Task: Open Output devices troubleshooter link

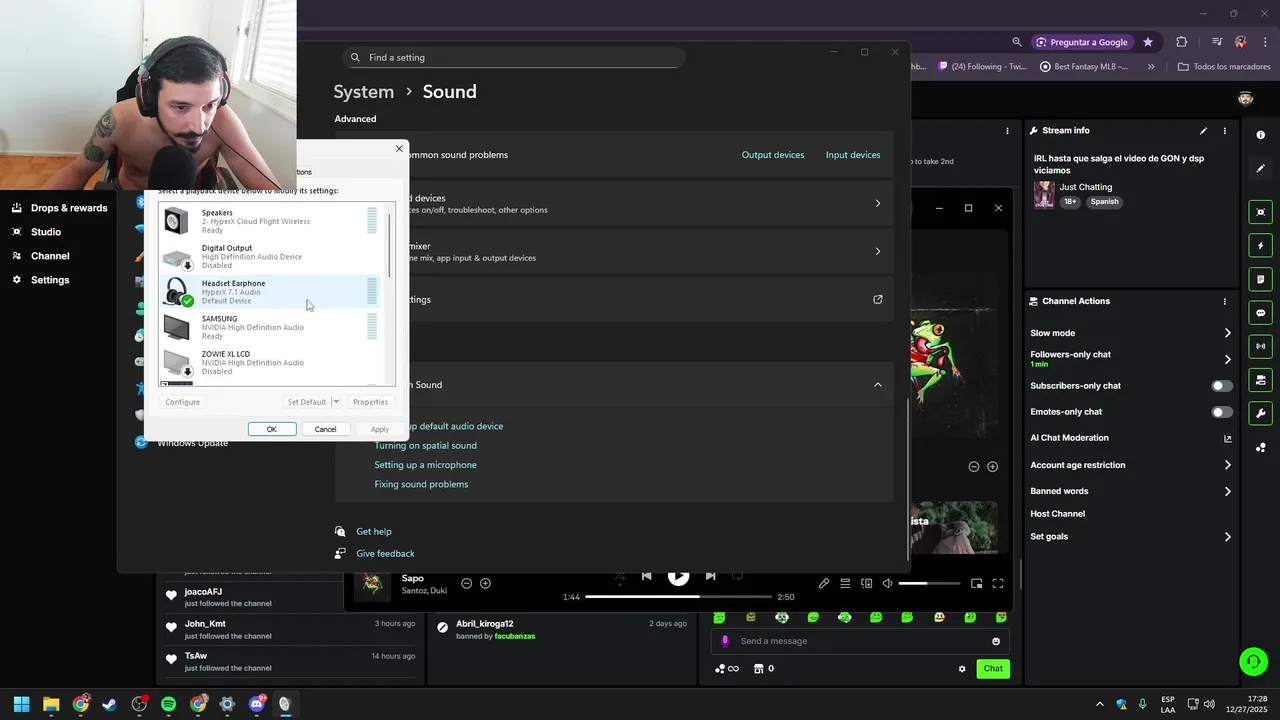Action: click(773, 155)
